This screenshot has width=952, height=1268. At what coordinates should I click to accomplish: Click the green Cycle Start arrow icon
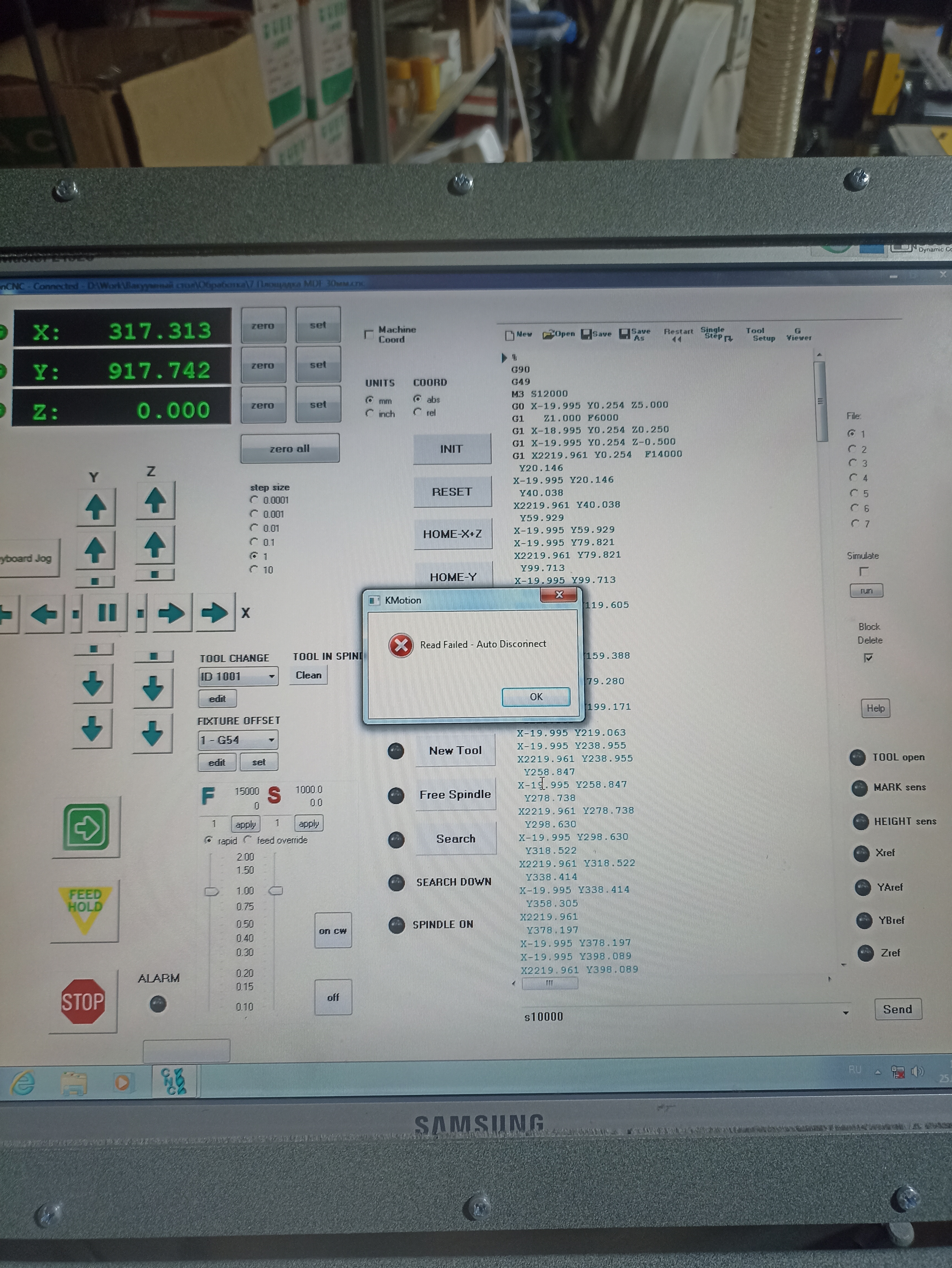click(x=86, y=827)
